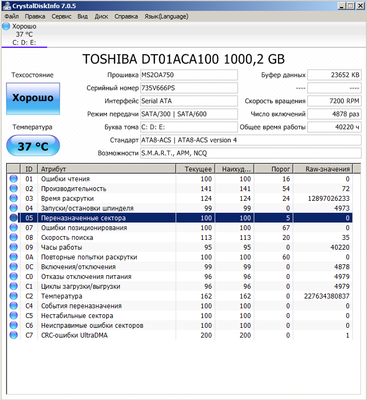367x400 pixels.
Task: Sort by the Атрибут column header
Action: (x=106, y=169)
